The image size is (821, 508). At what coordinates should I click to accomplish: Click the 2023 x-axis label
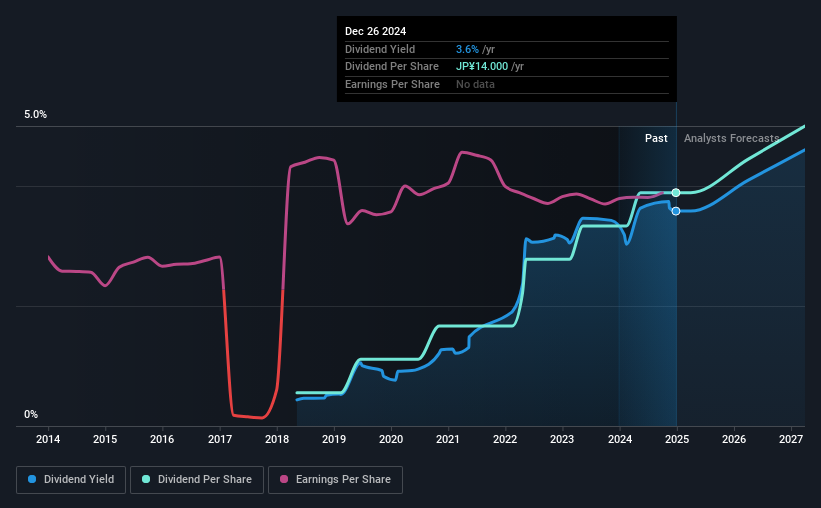(562, 439)
